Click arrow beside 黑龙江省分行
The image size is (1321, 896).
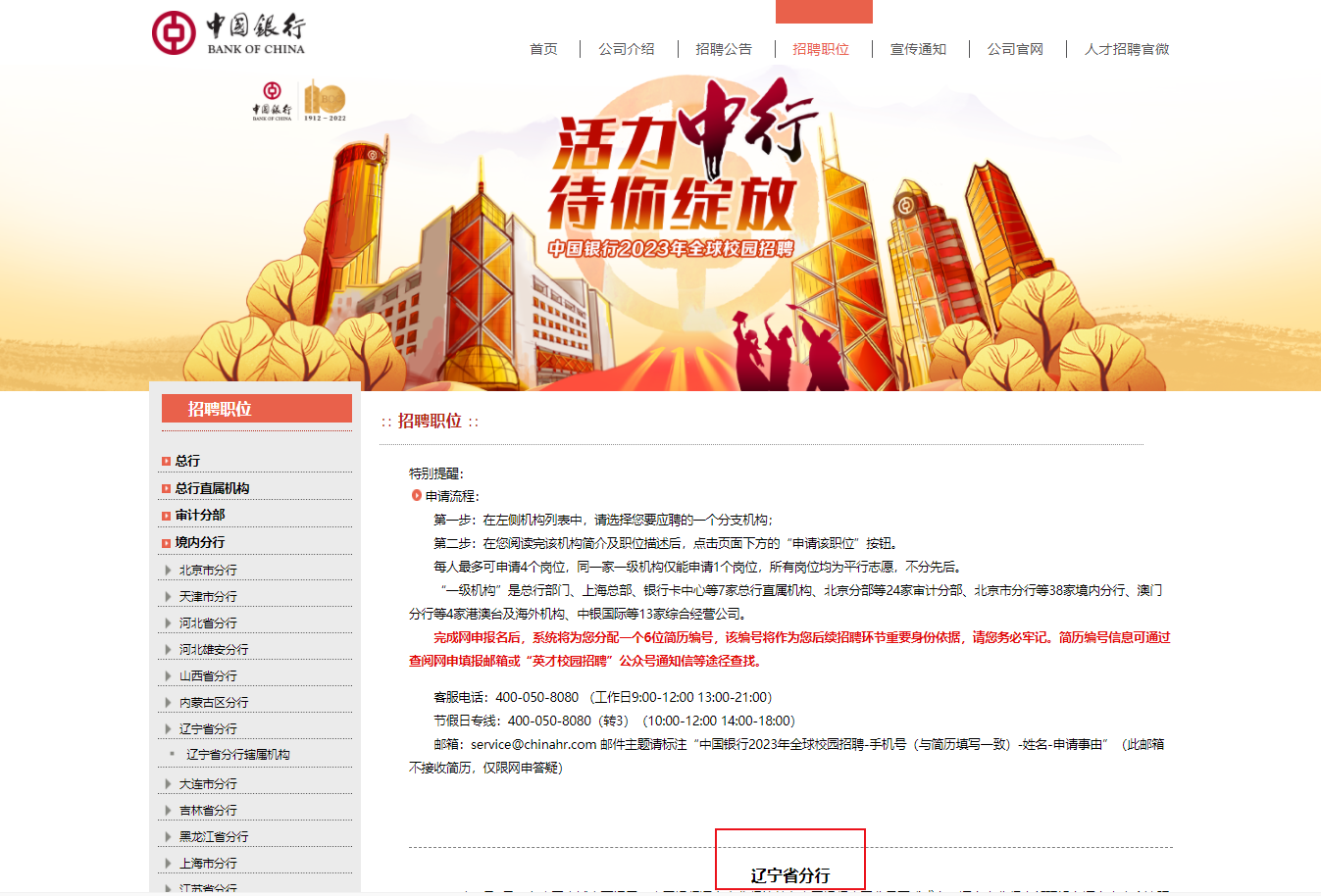click(x=168, y=836)
